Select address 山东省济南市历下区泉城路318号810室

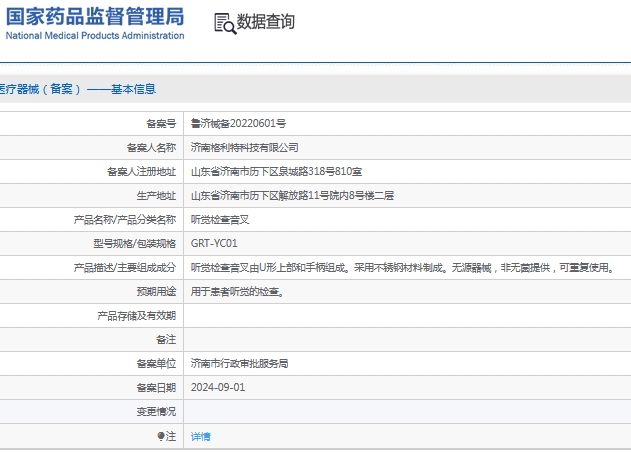(x=276, y=172)
